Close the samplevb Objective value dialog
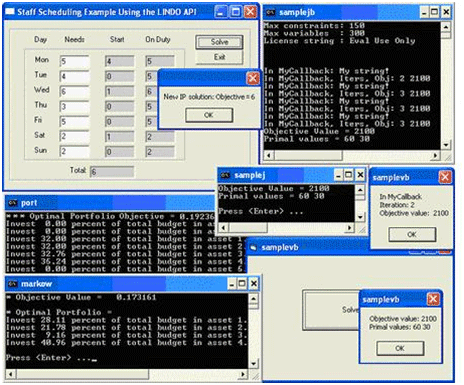Screen dimensions: 464x385 pos(433,299)
